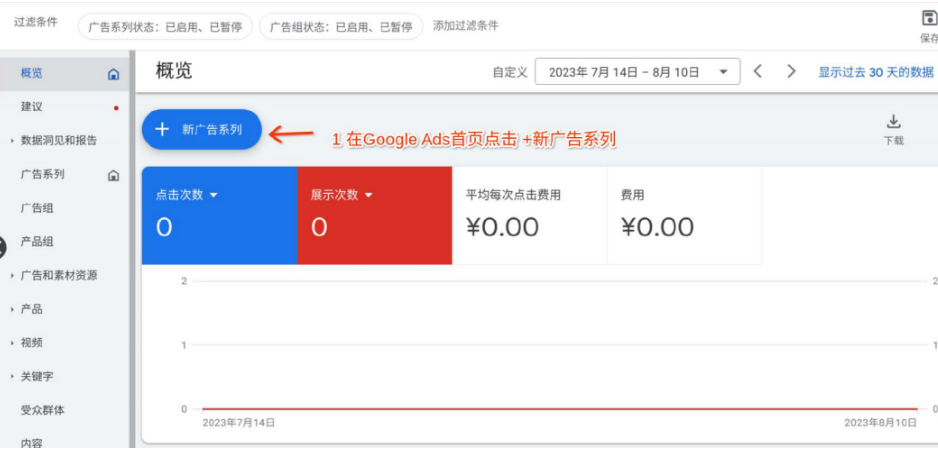Click 显示过去 30 天的数据 link
This screenshot has height=449, width=938.
tap(876, 72)
